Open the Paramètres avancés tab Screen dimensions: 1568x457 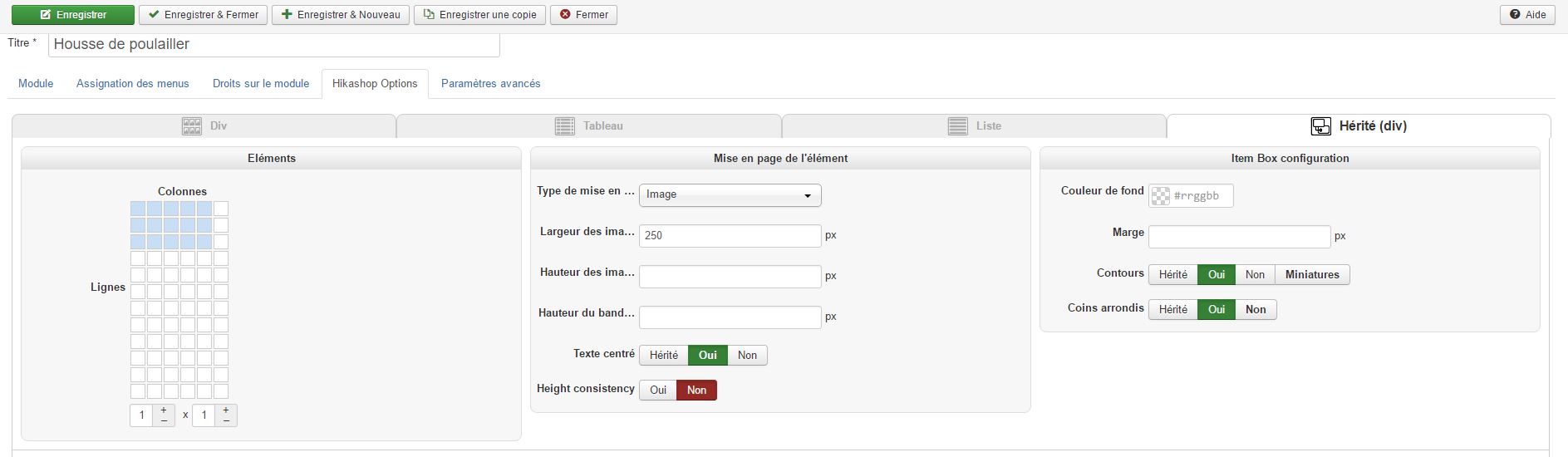(x=490, y=84)
